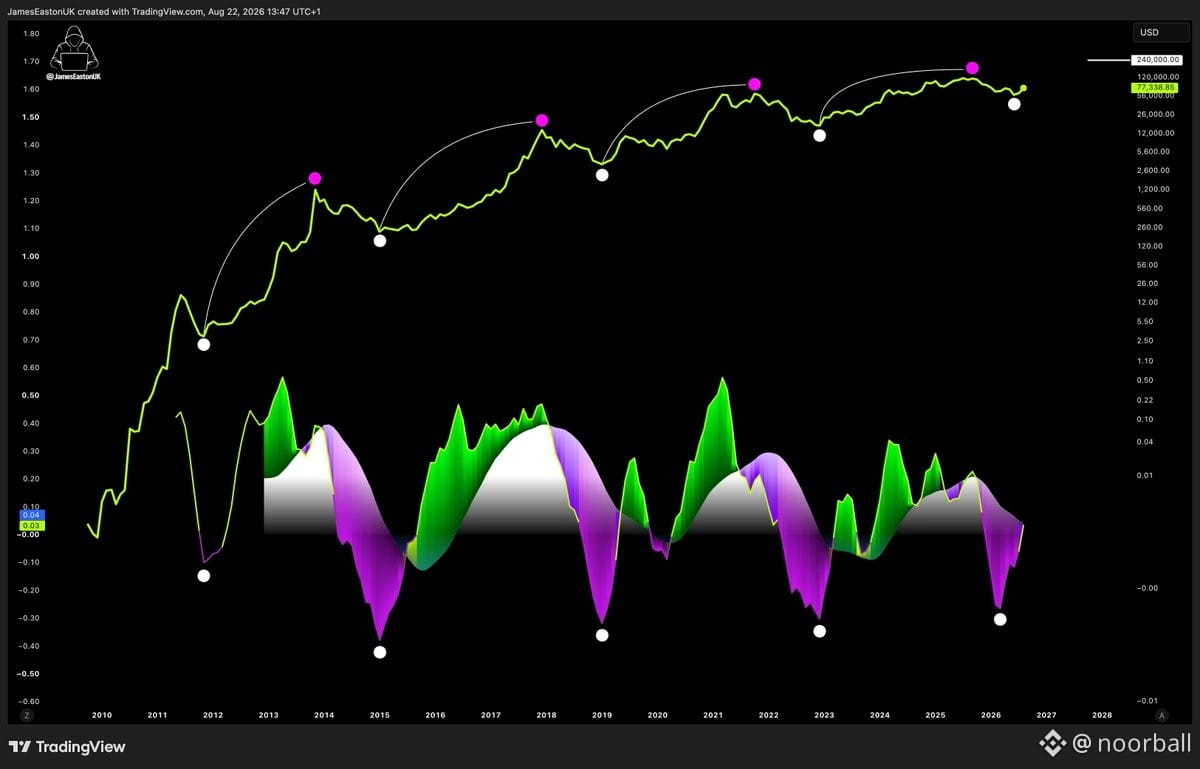Screen dimensions: 1200x769
Task: Click the −0.50 value on left scale
Action: tap(29, 673)
